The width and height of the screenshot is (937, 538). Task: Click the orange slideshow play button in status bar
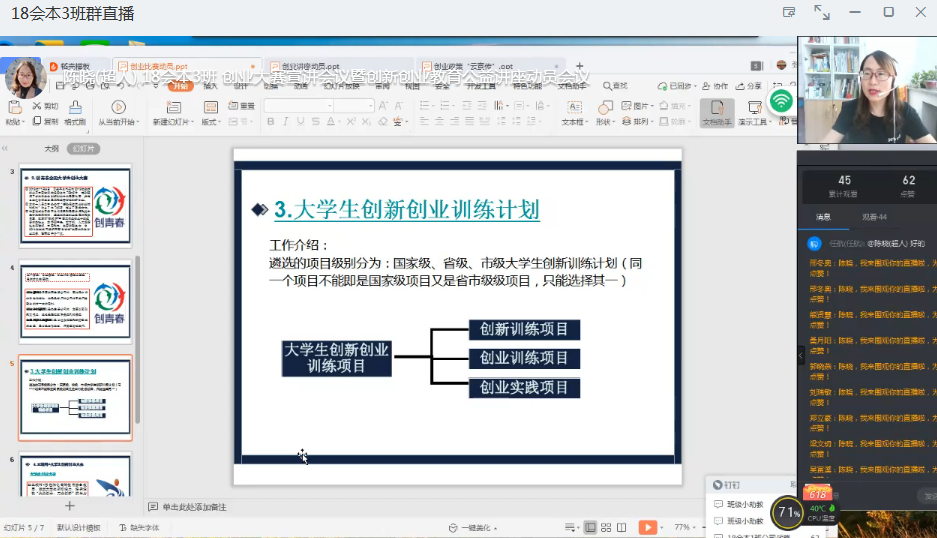point(648,527)
